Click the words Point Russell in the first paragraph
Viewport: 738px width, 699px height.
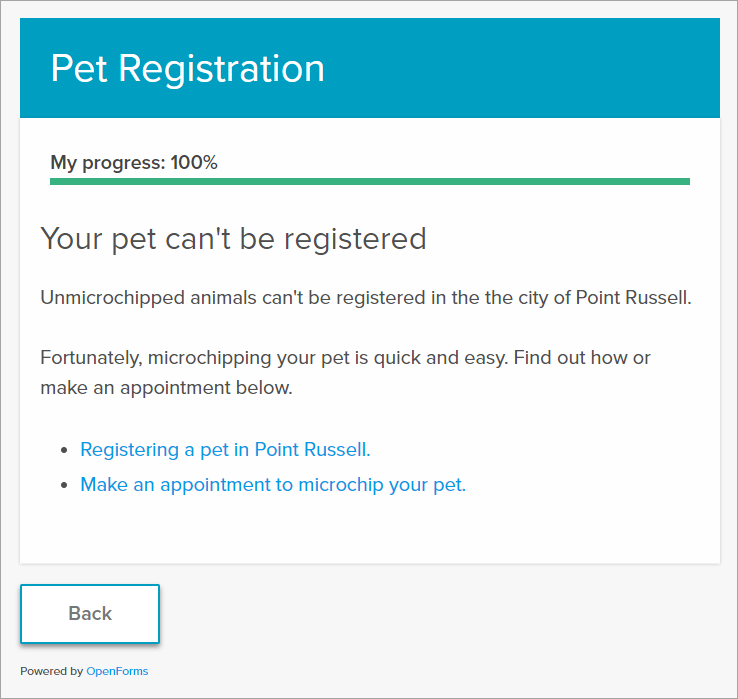[634, 298]
